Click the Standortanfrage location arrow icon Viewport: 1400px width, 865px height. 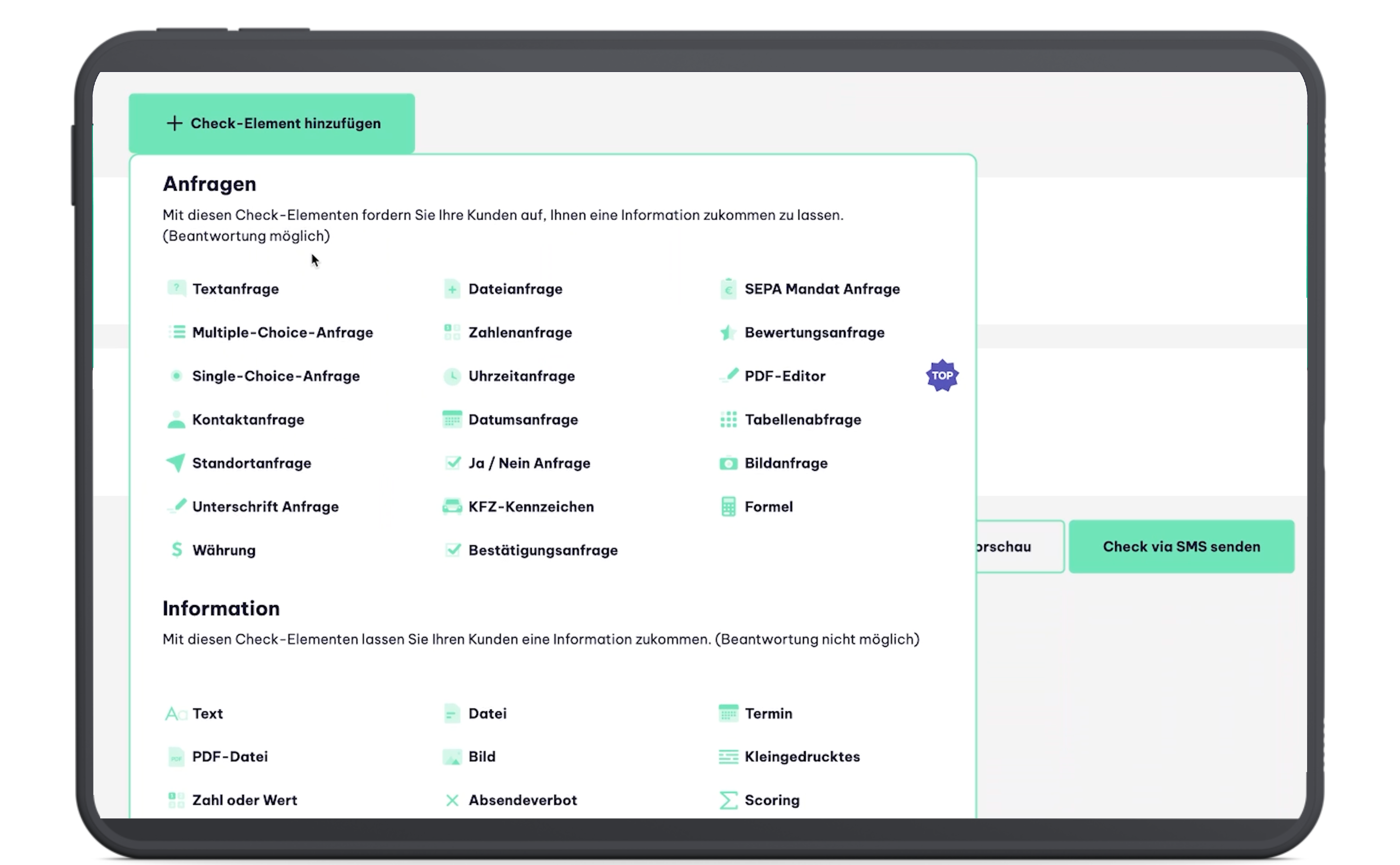176,462
